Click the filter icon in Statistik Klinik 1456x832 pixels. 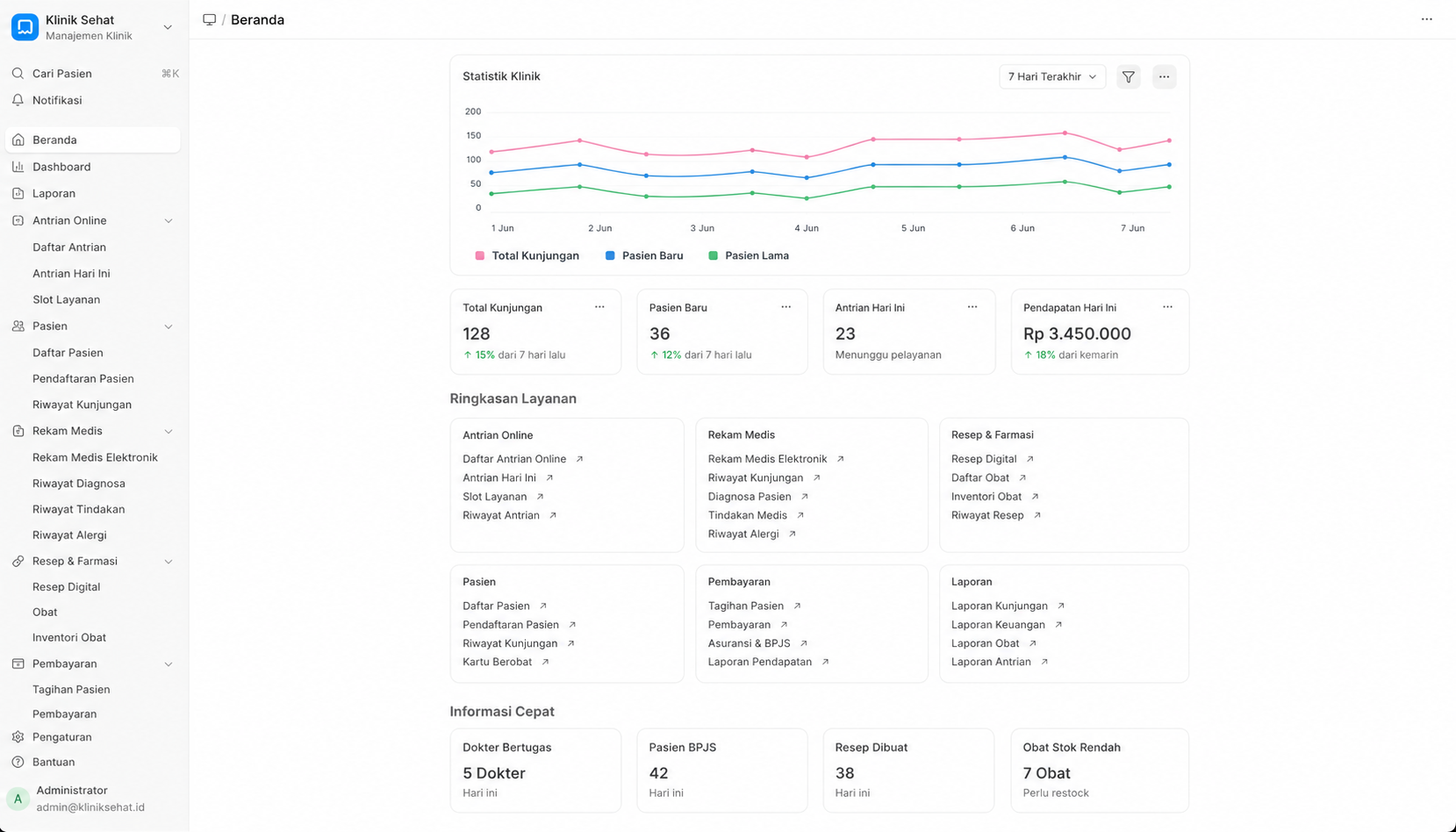1129,77
